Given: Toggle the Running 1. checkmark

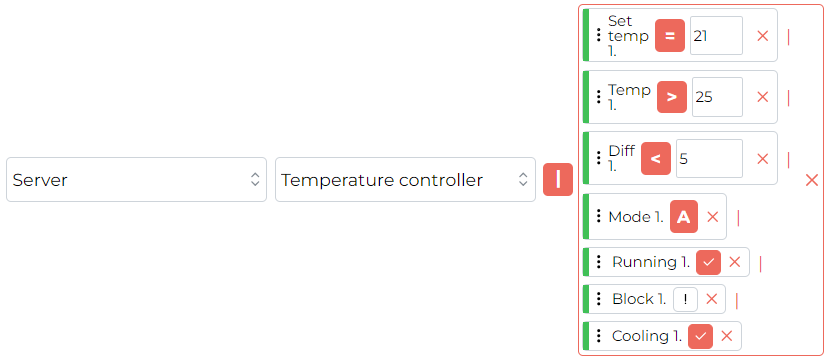Looking at the screenshot, I should (709, 262).
